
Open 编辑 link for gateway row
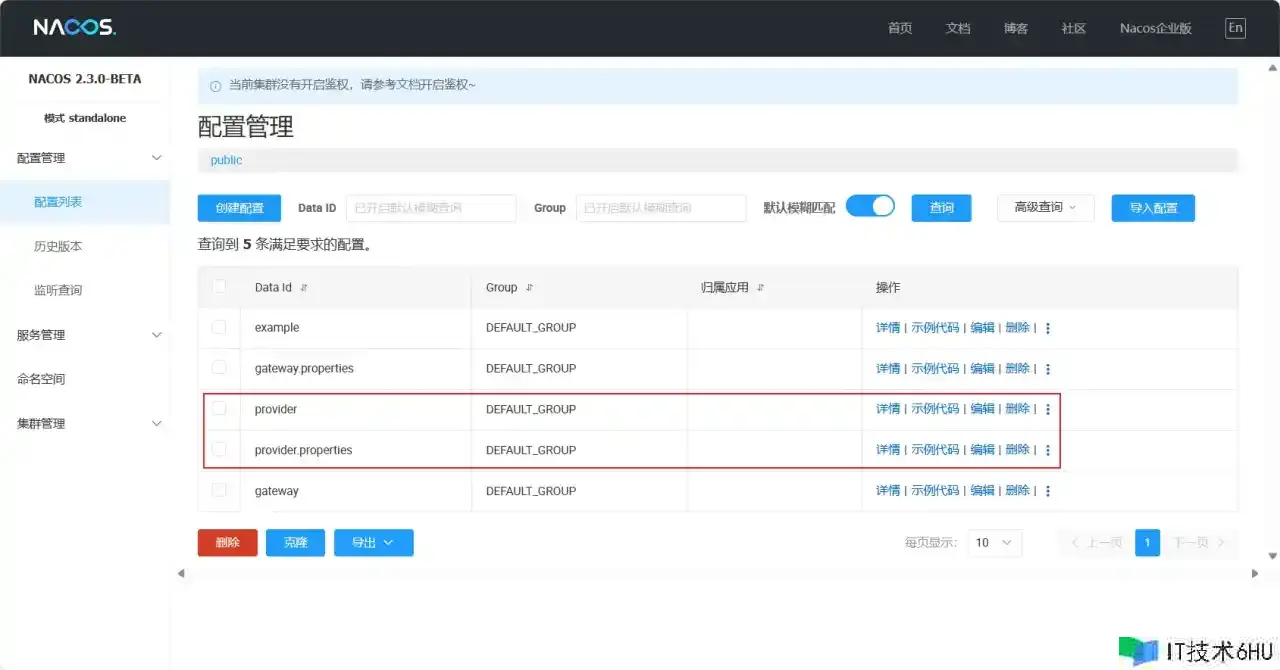(982, 491)
